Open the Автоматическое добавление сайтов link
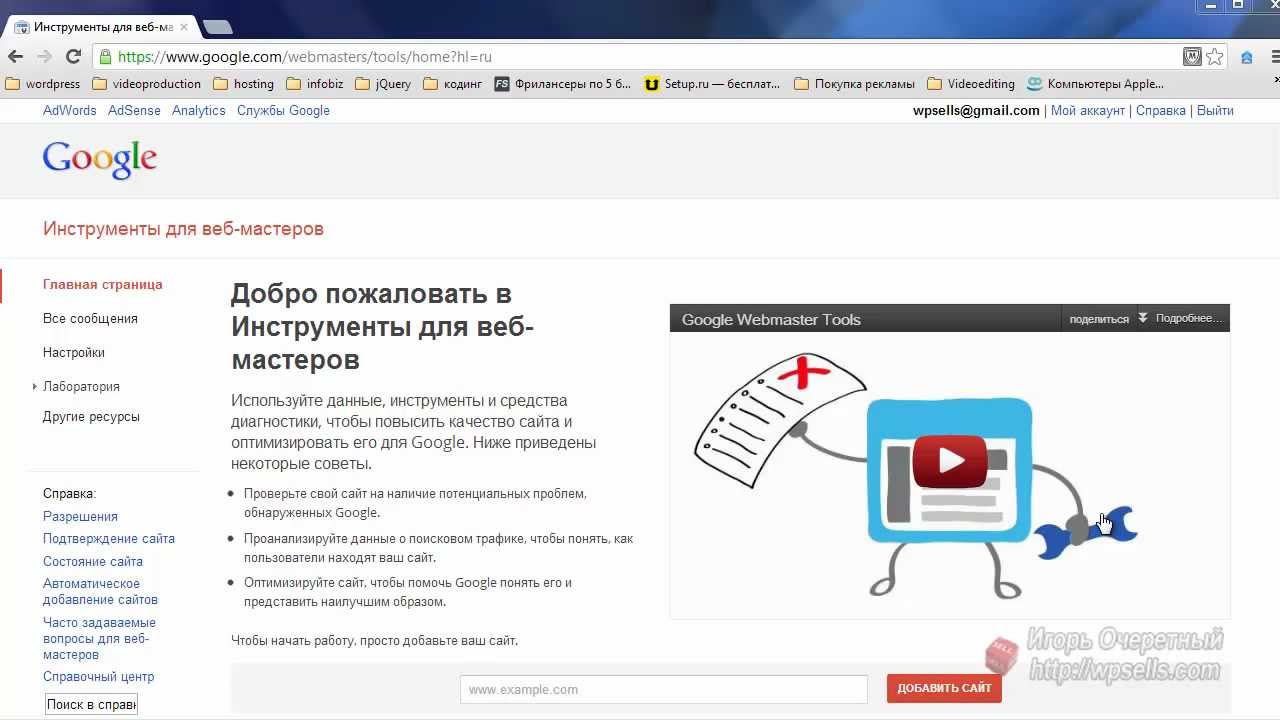 coord(100,591)
